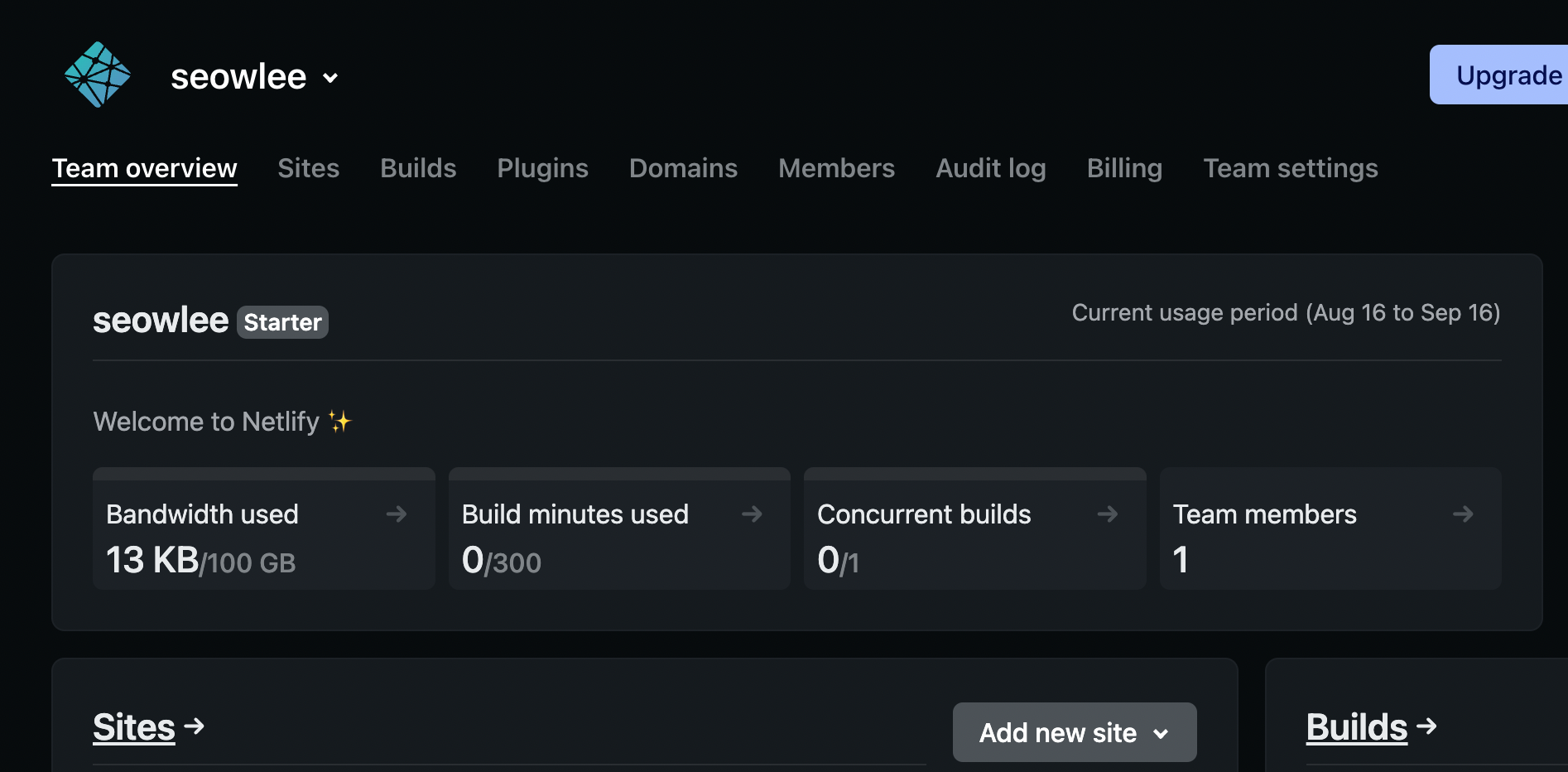This screenshot has width=1568, height=772.
Task: Open the Audit log tab
Action: (x=991, y=168)
